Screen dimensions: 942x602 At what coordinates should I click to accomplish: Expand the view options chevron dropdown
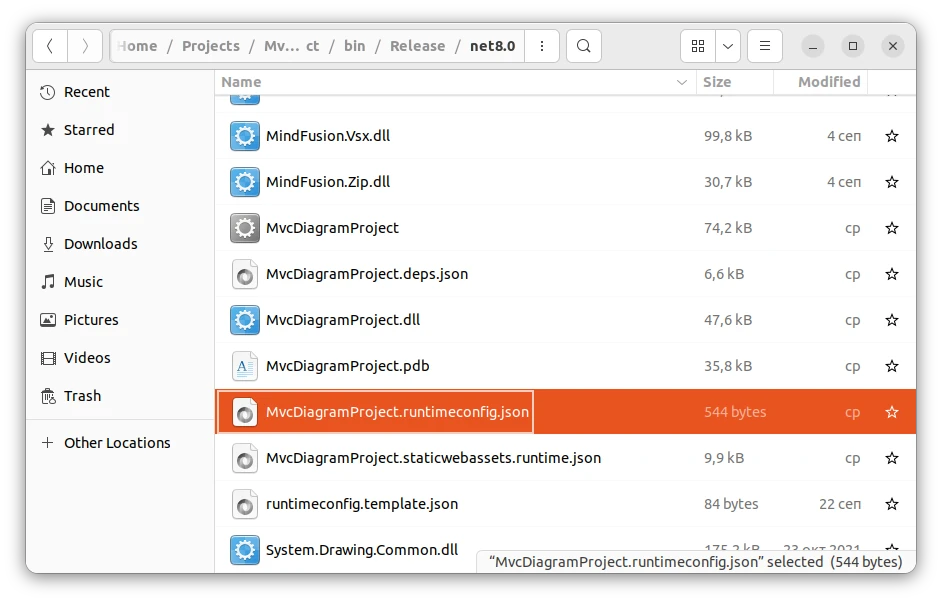tap(727, 46)
